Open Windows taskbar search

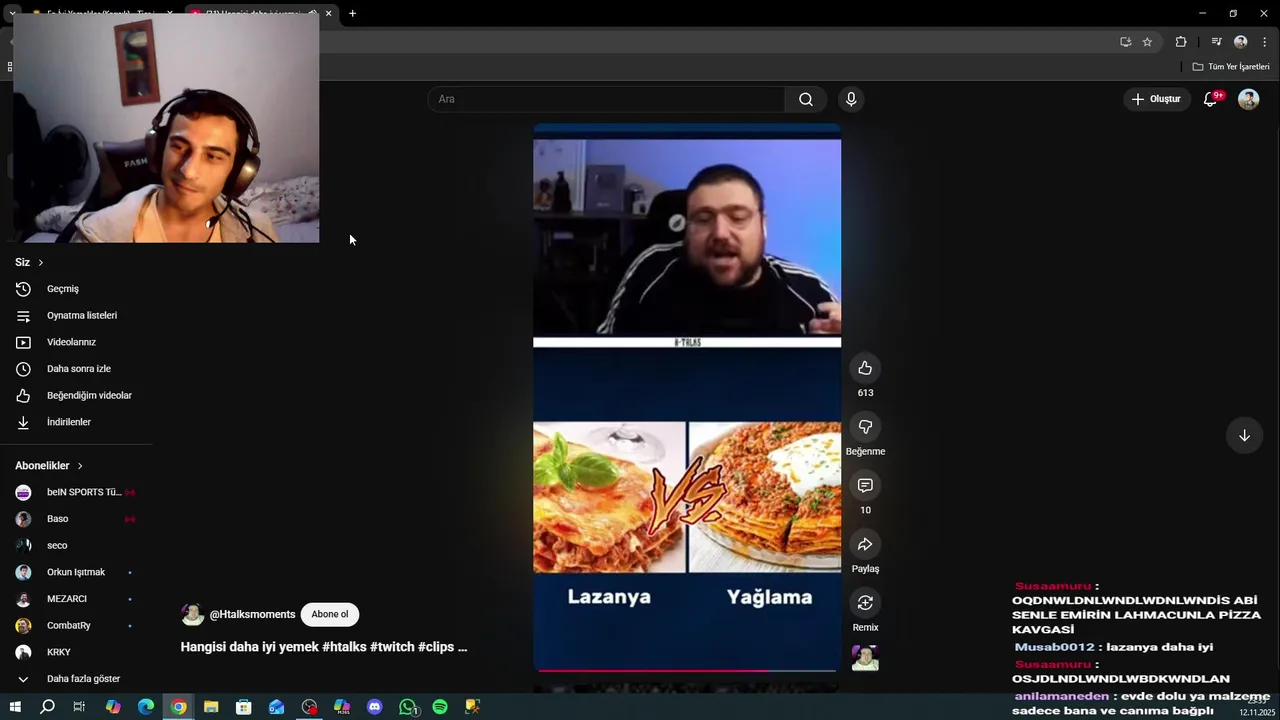[x=47, y=707]
